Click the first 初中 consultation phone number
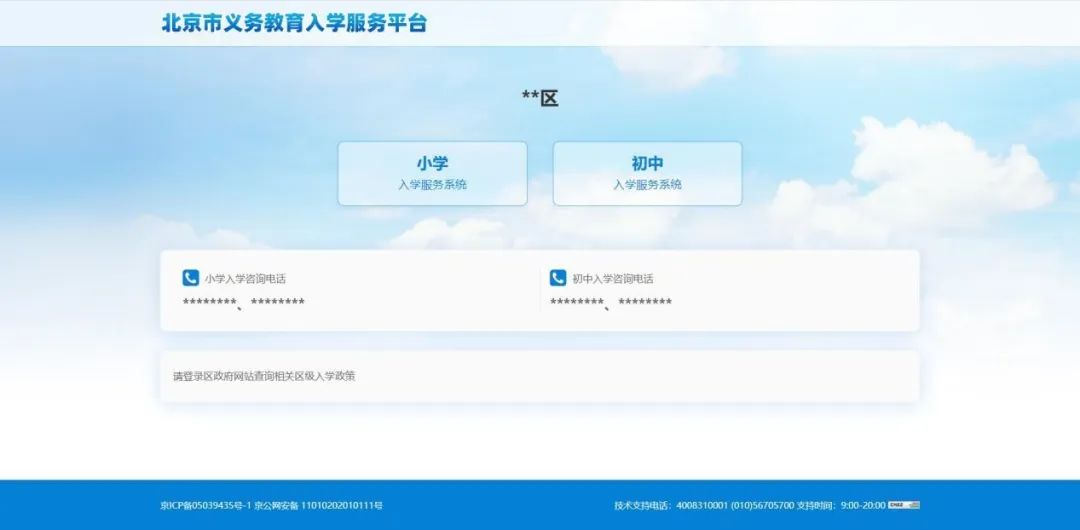 (x=577, y=303)
